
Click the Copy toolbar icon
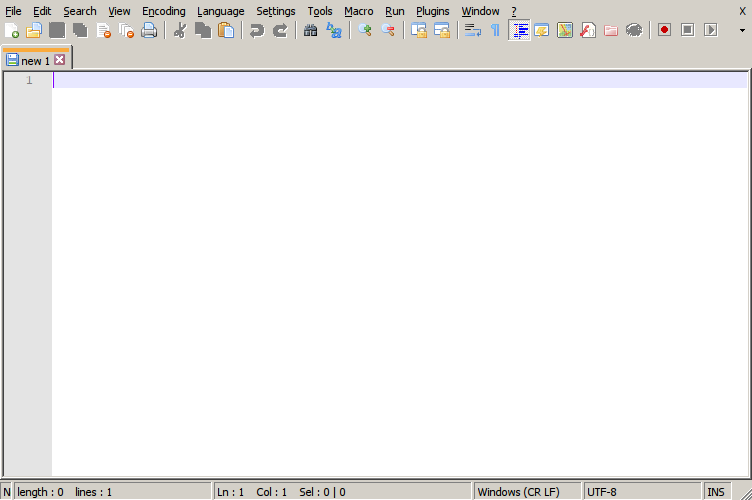(203, 31)
